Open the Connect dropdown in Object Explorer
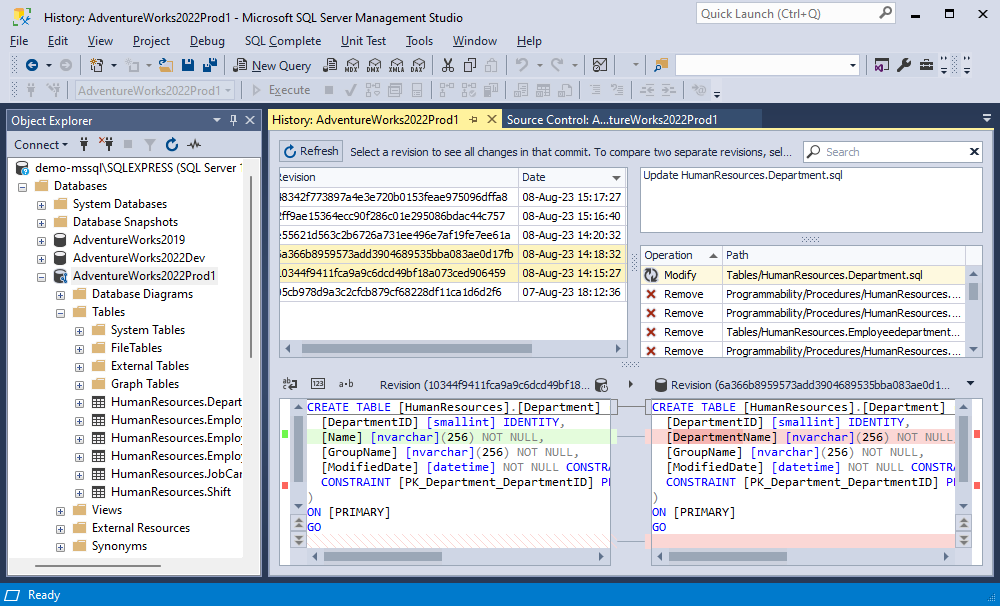Image resolution: width=1000 pixels, height=608 pixels. point(41,145)
